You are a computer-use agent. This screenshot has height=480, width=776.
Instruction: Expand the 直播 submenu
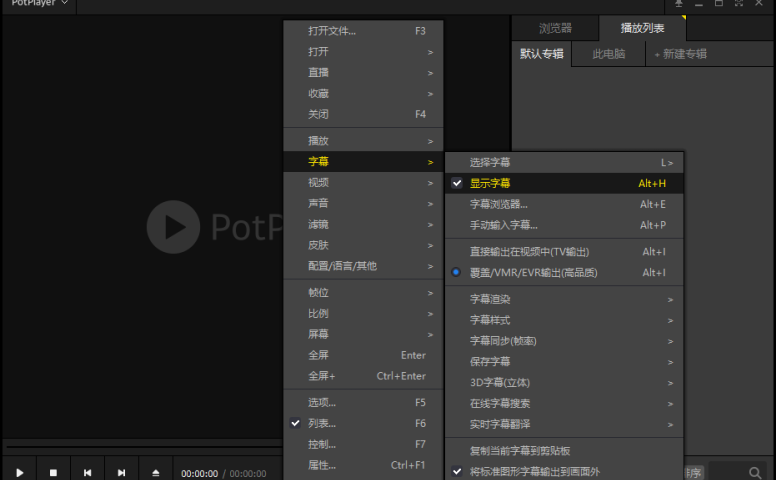coord(363,73)
